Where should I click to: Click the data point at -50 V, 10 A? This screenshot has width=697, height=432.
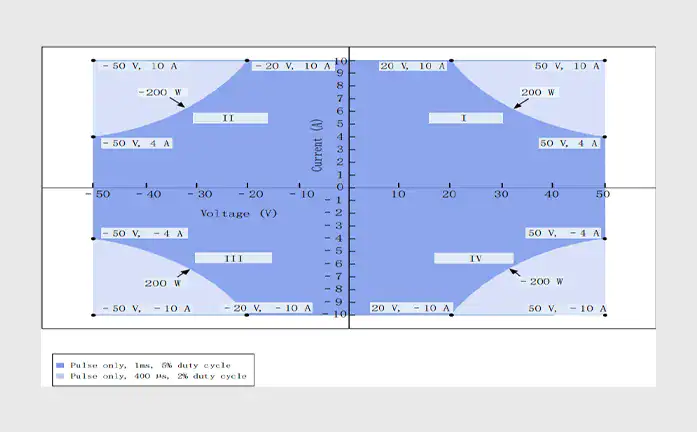[x=93, y=60]
